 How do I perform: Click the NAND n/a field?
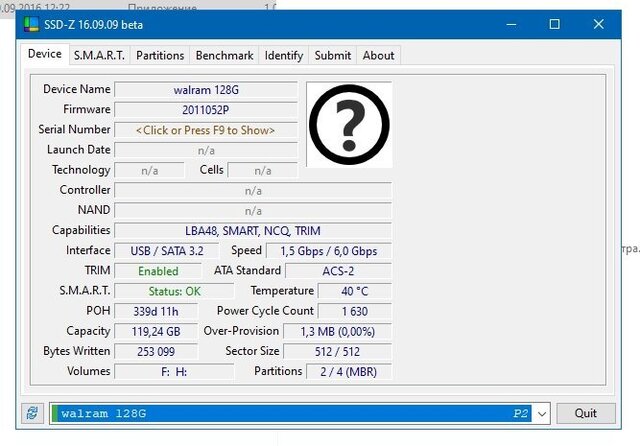(253, 211)
